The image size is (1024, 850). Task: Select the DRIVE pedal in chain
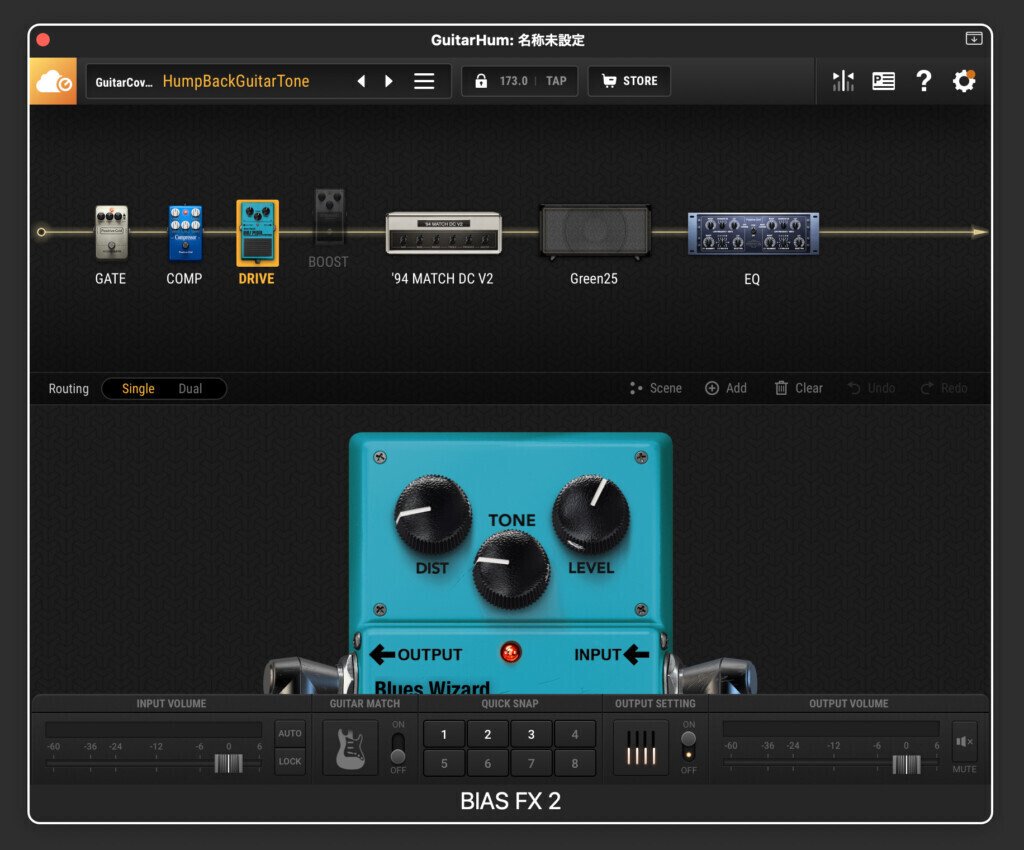pyautogui.click(x=257, y=233)
